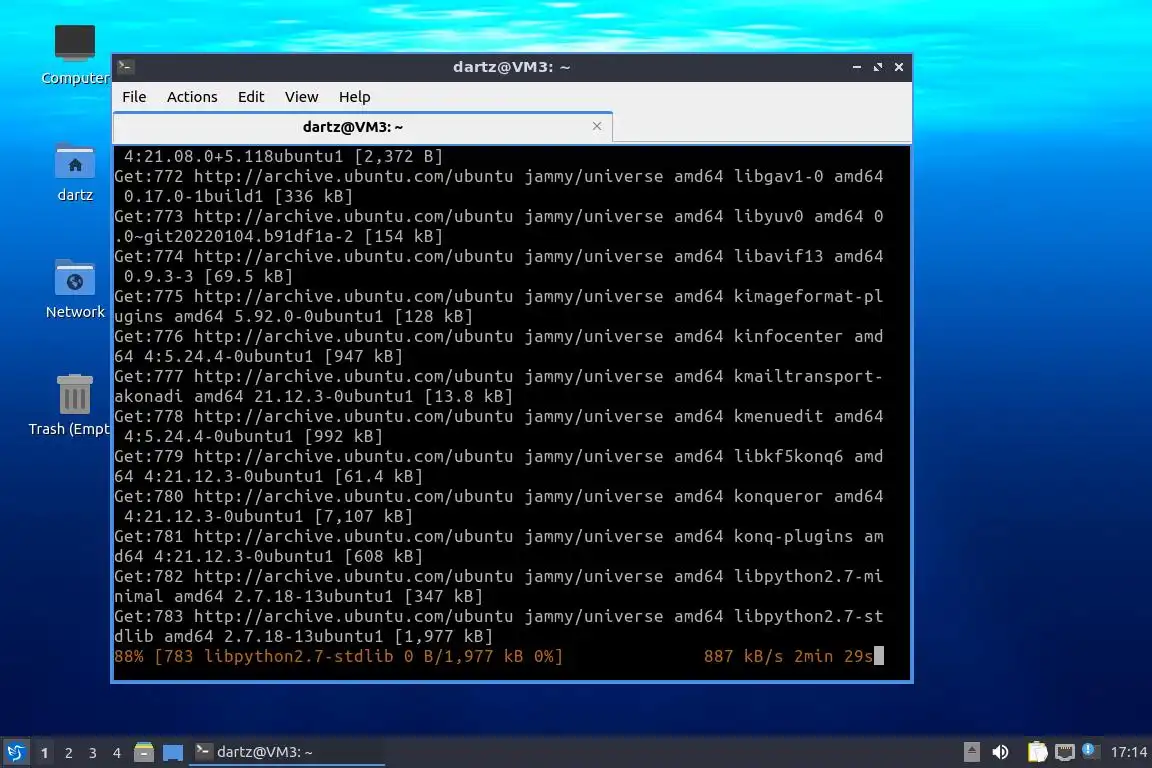Switch to virtual desktop 3
Viewport: 1152px width, 768px height.
pos(93,753)
